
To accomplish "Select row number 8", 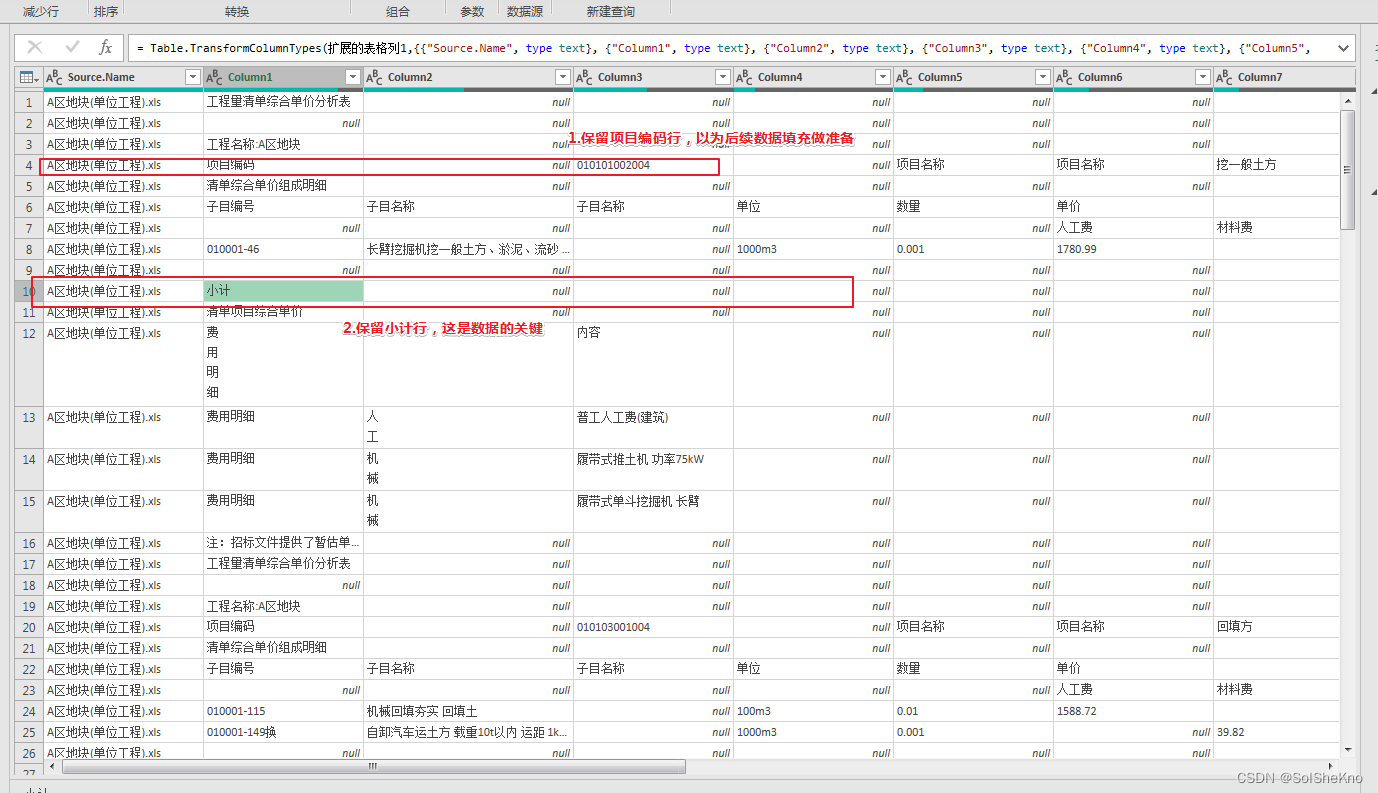I will [x=29, y=249].
